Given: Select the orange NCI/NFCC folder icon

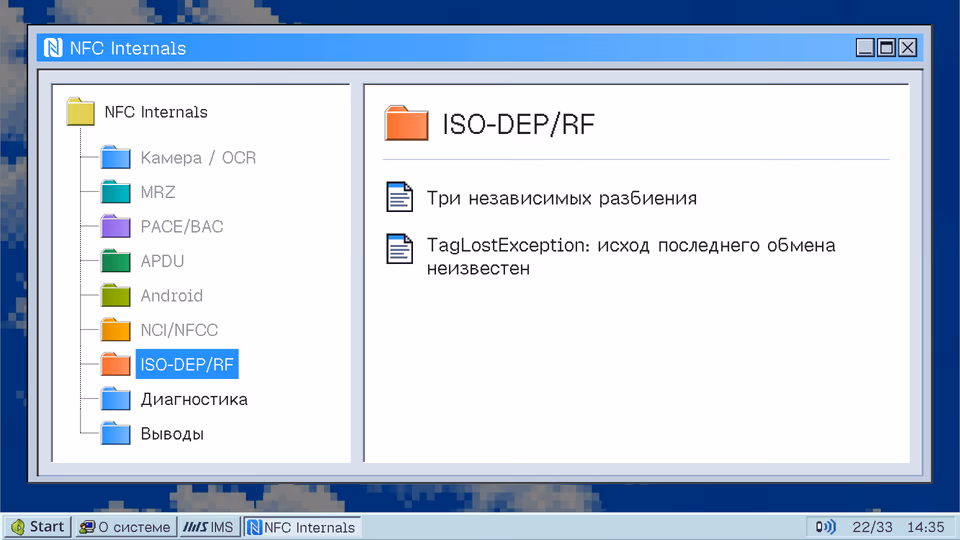Looking at the screenshot, I should [116, 329].
